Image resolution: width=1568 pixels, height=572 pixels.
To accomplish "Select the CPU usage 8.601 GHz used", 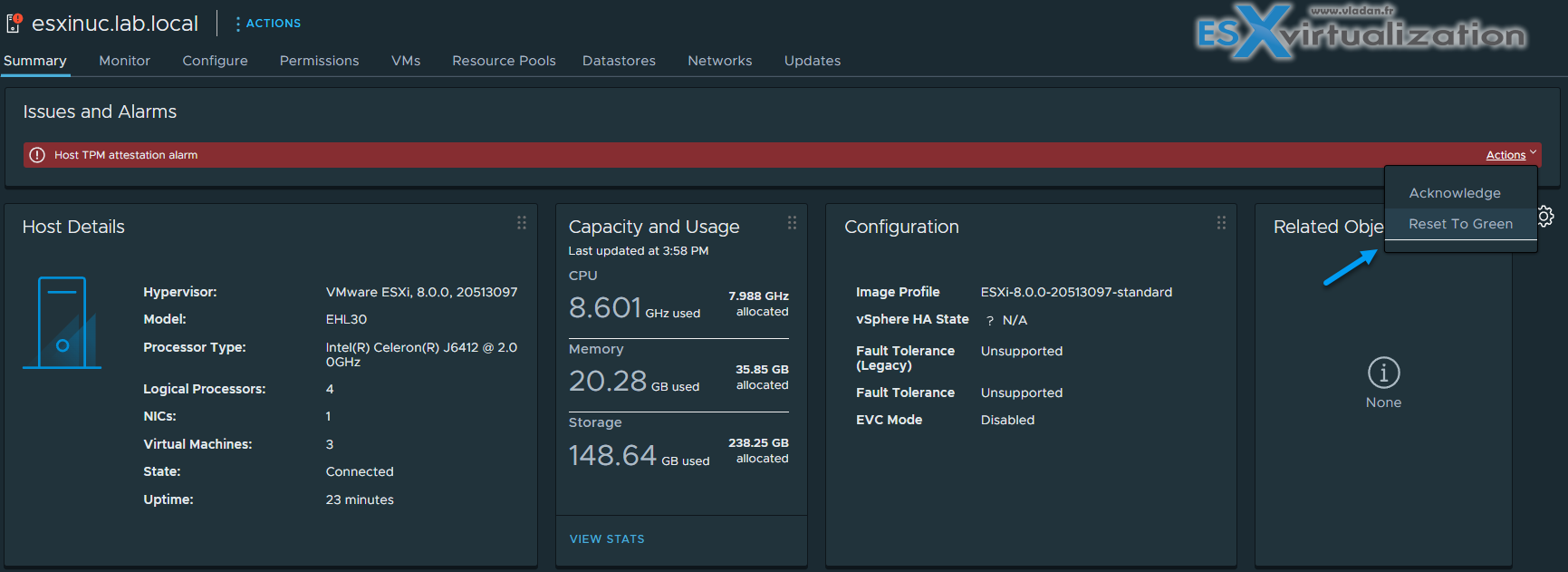I will 634,308.
